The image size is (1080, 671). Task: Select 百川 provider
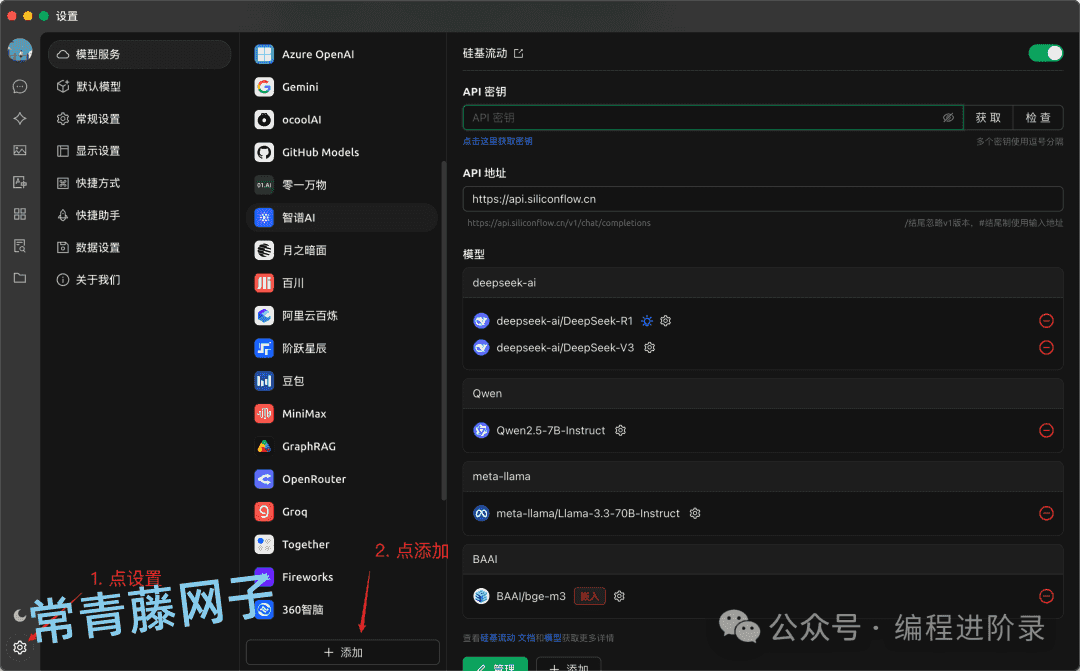click(342, 283)
